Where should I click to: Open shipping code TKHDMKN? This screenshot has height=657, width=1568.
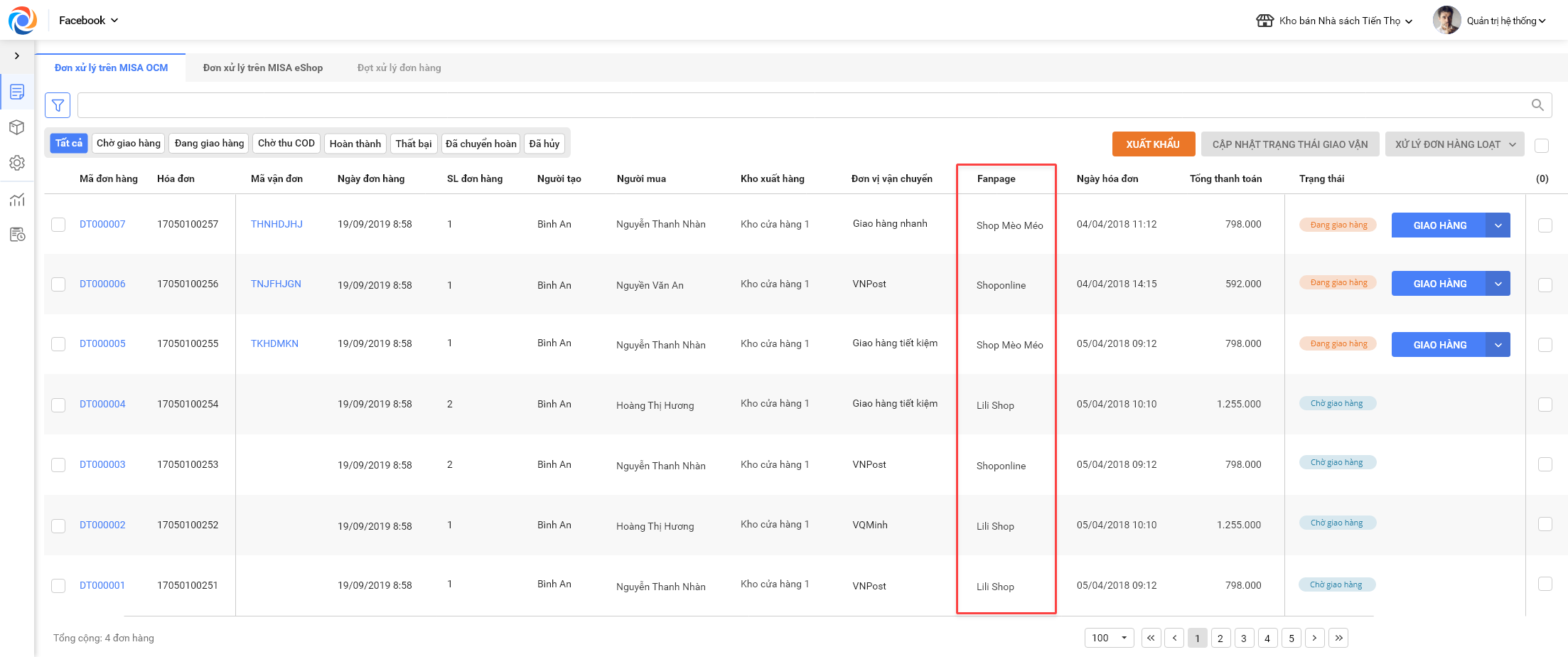tap(274, 343)
